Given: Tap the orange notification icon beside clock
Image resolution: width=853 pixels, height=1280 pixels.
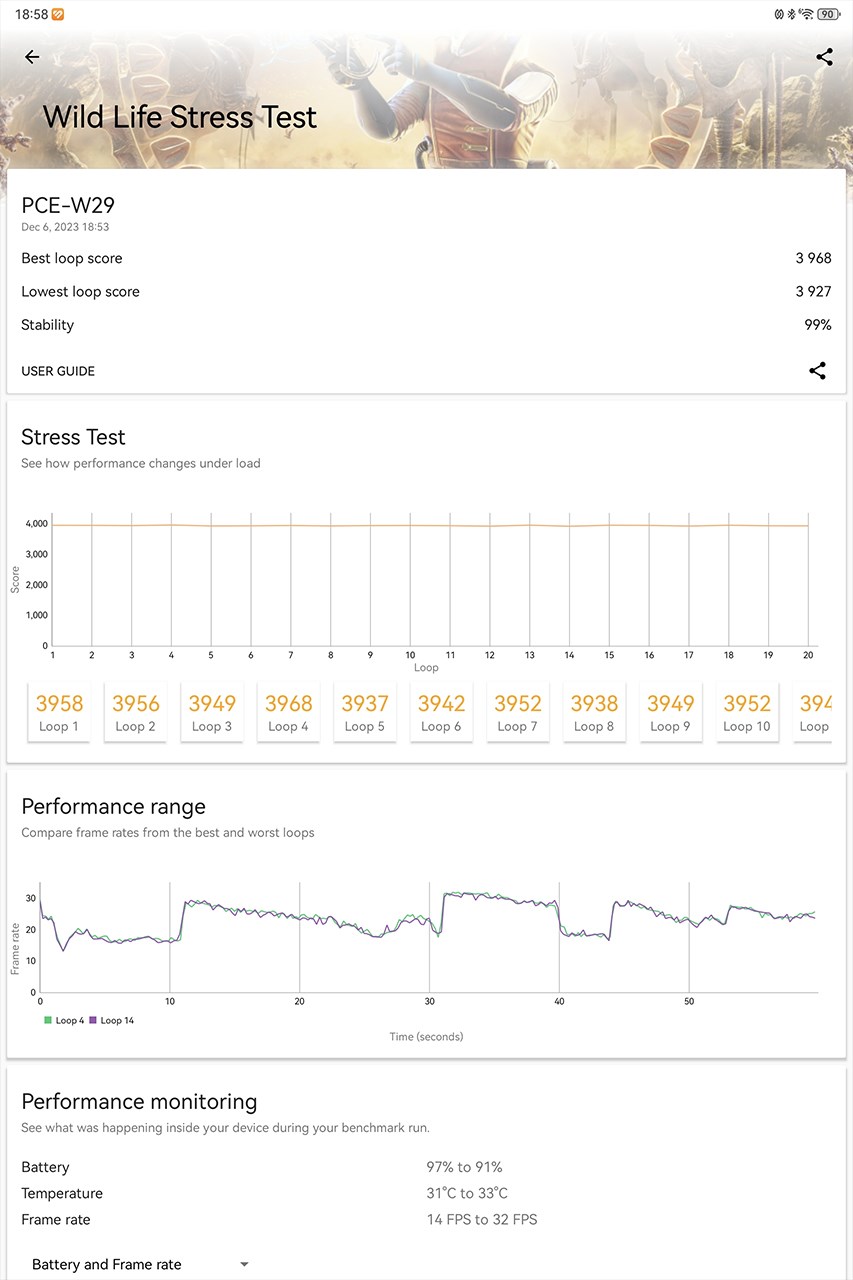Looking at the screenshot, I should point(58,14).
